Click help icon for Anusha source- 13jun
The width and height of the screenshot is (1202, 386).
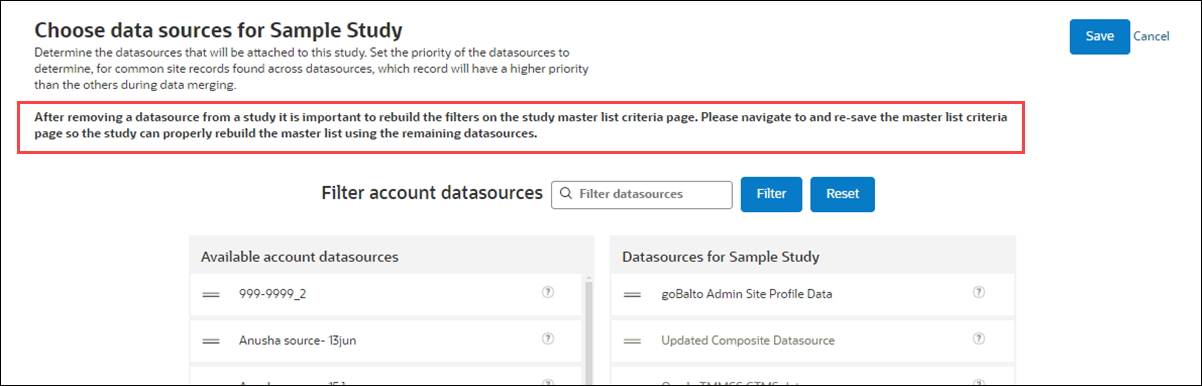tap(548, 339)
